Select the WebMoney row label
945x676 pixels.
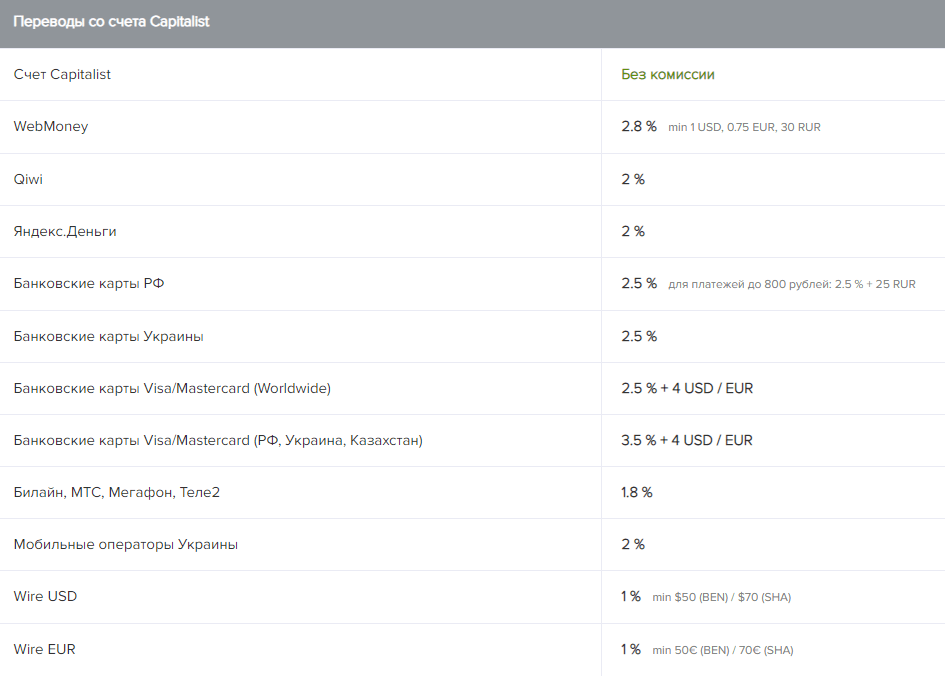click(x=51, y=127)
